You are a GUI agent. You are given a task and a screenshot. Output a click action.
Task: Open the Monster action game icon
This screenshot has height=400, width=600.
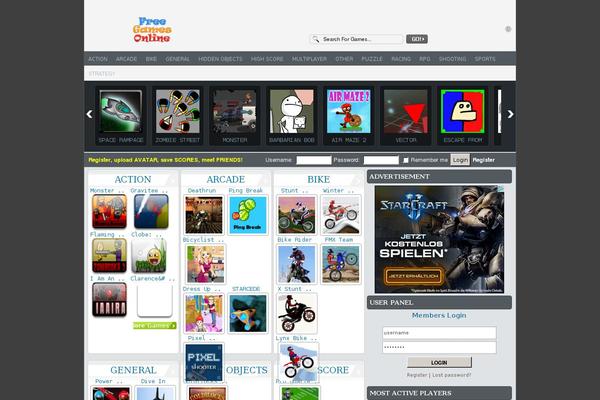(x=109, y=211)
